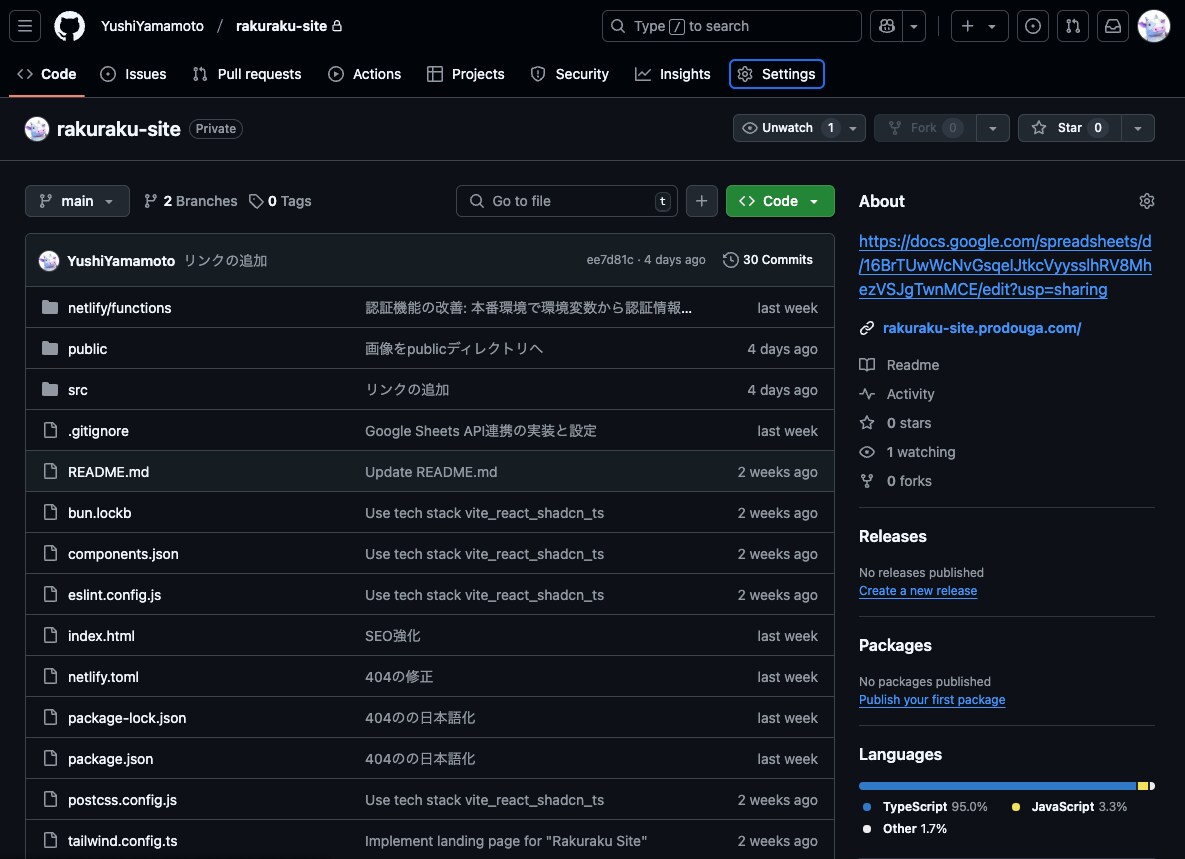Viewport: 1185px width, 859px height.
Task: Open the Actions tab
Action: pos(365,74)
